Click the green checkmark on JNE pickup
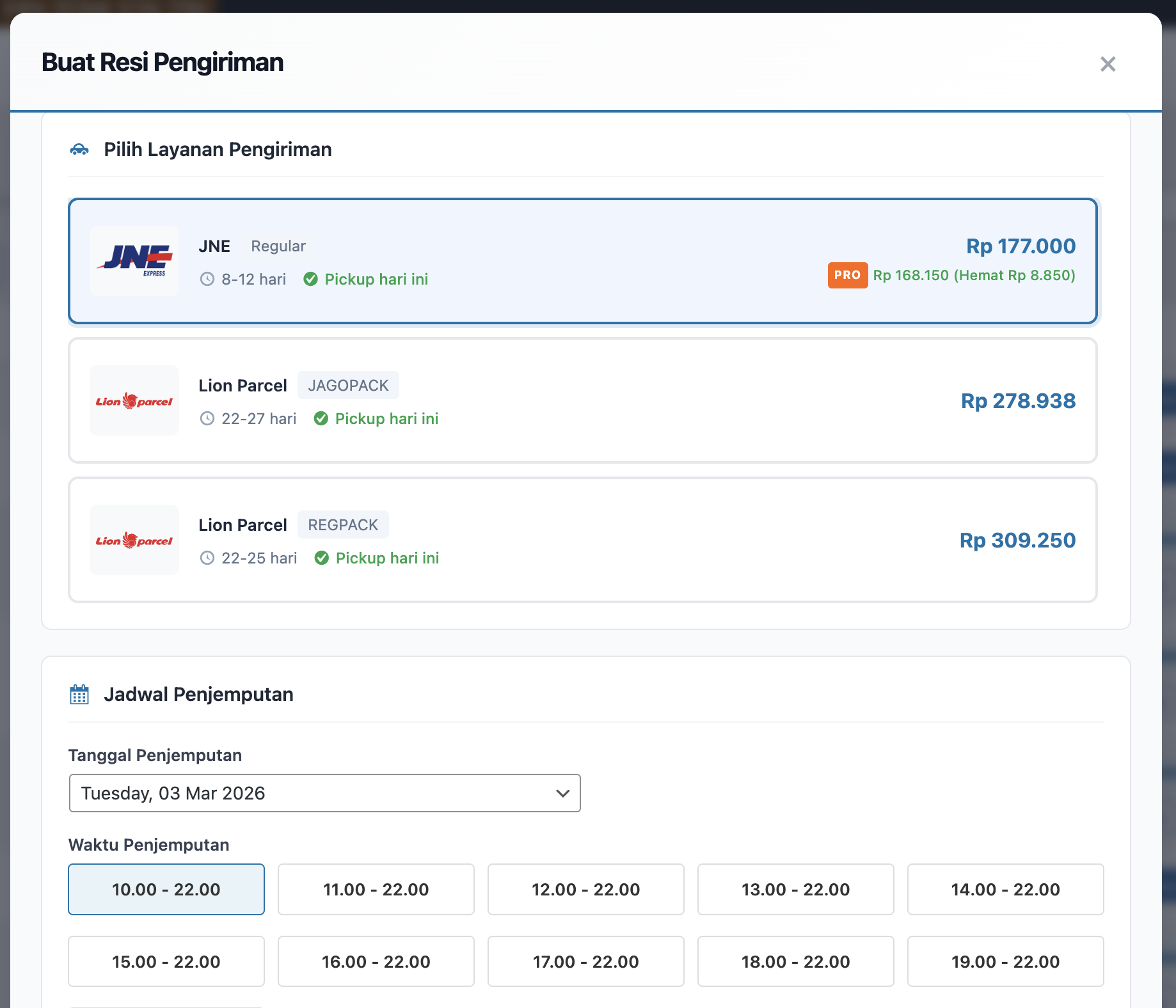Image resolution: width=1176 pixels, height=1008 pixels. pos(311,280)
